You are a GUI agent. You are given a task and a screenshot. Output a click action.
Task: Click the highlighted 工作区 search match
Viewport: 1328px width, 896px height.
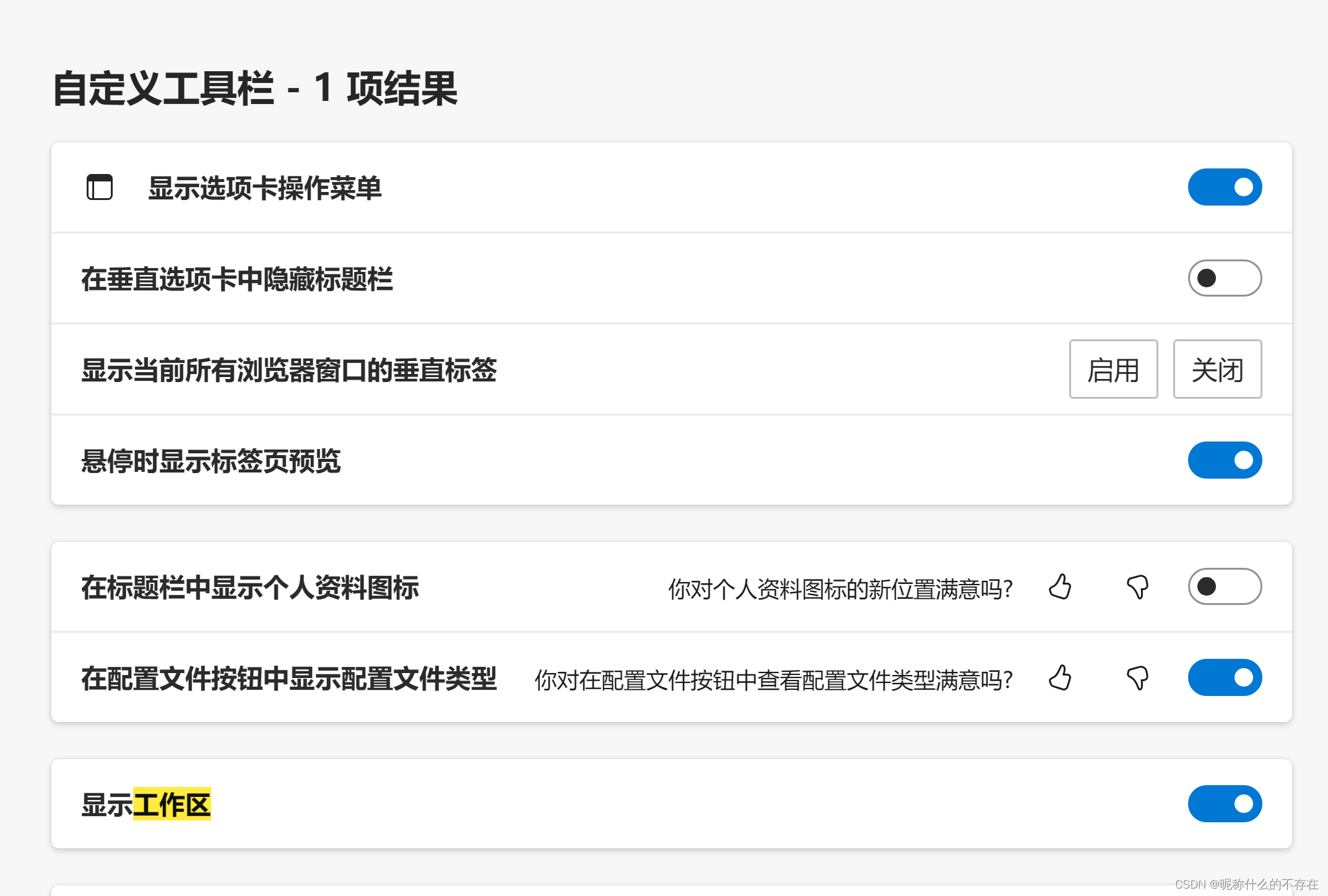coord(172,804)
